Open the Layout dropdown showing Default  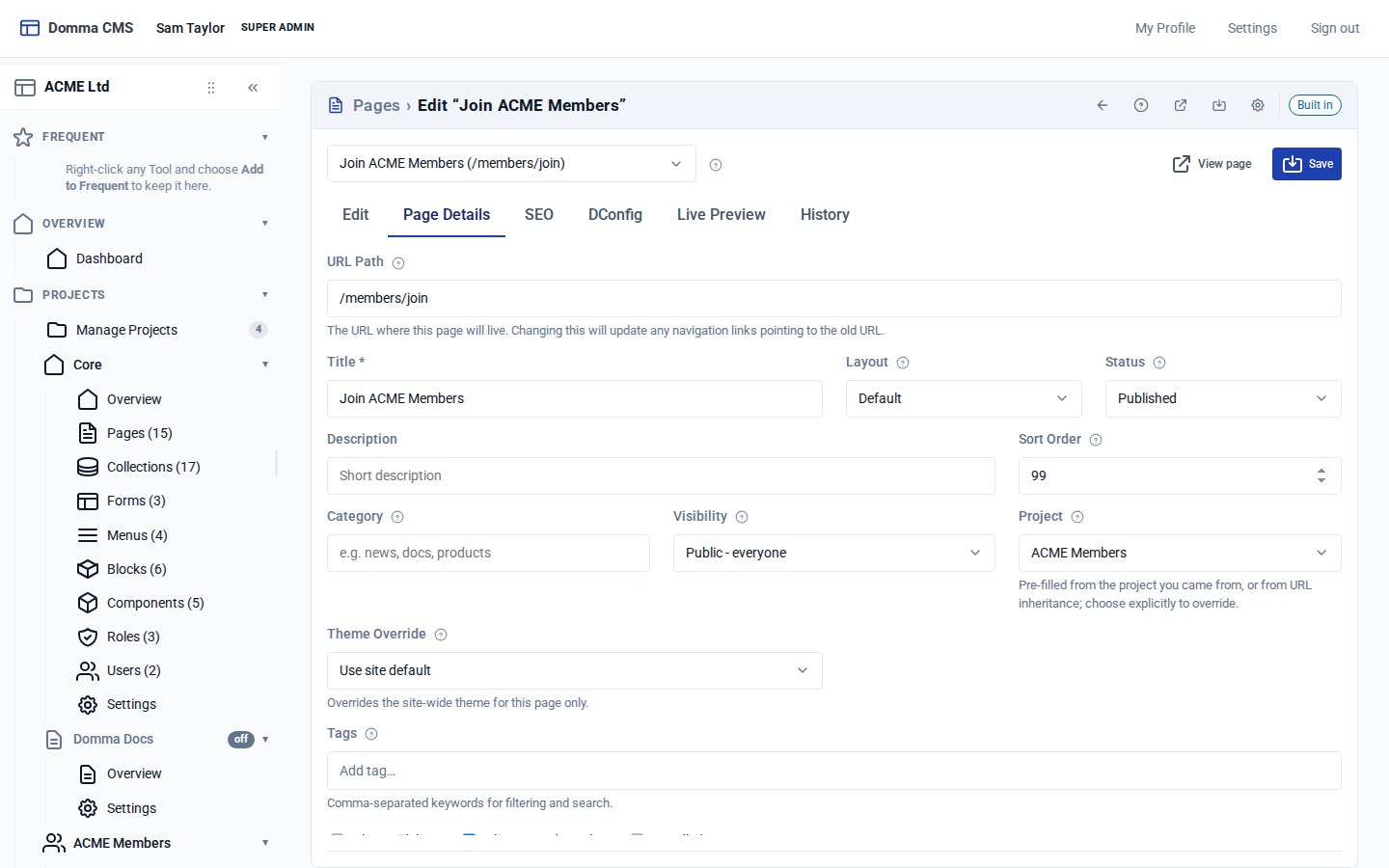coord(964,398)
